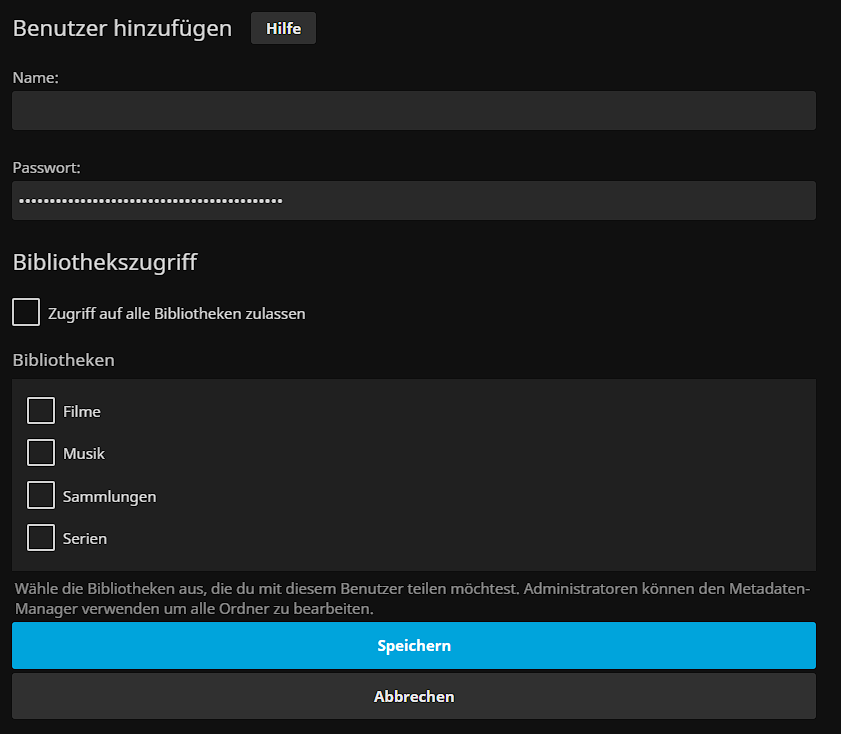The image size is (841, 734).
Task: Click the 'Zugriff auf alle Bibliotheken zulassen' text
Action: click(x=176, y=314)
